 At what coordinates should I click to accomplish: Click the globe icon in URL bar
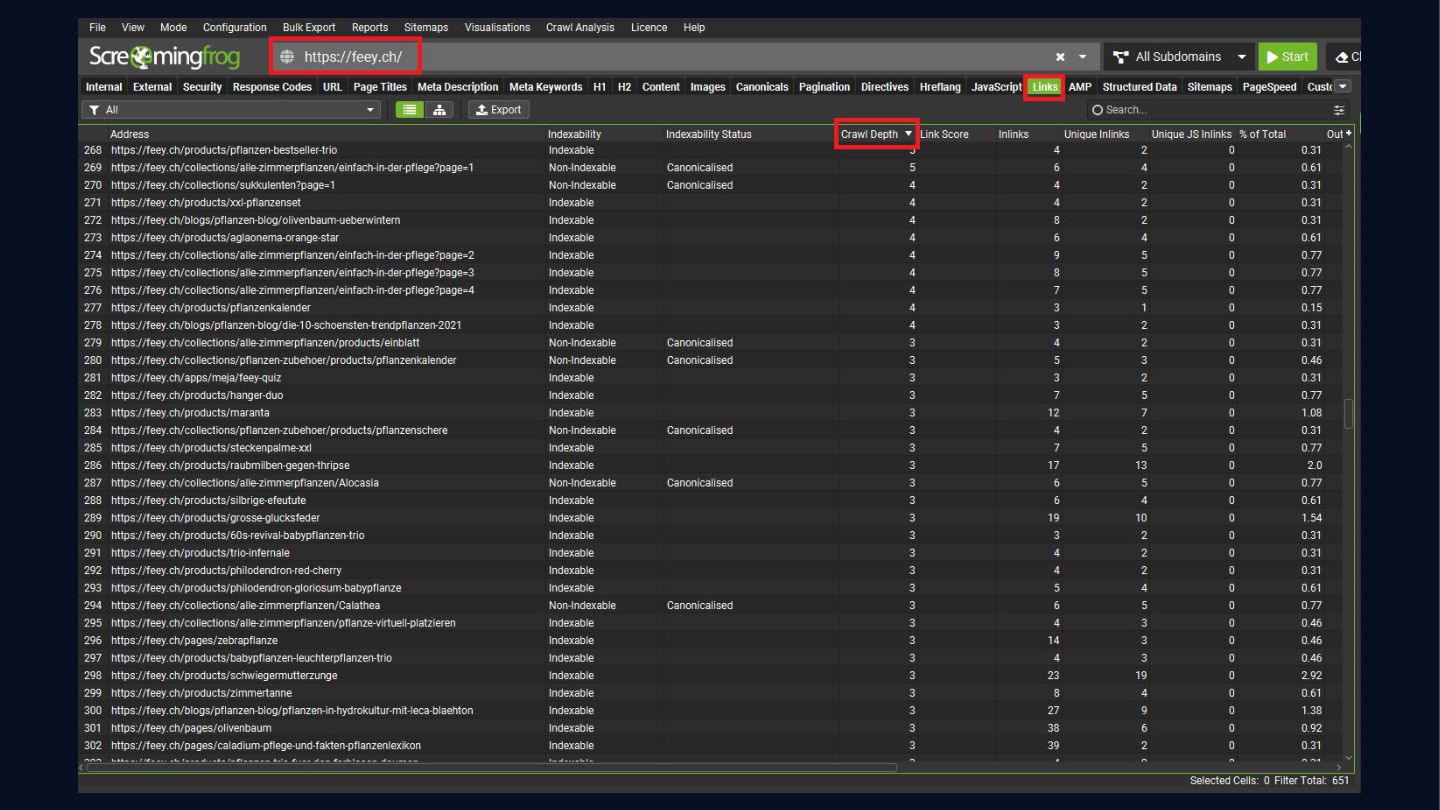[288, 57]
